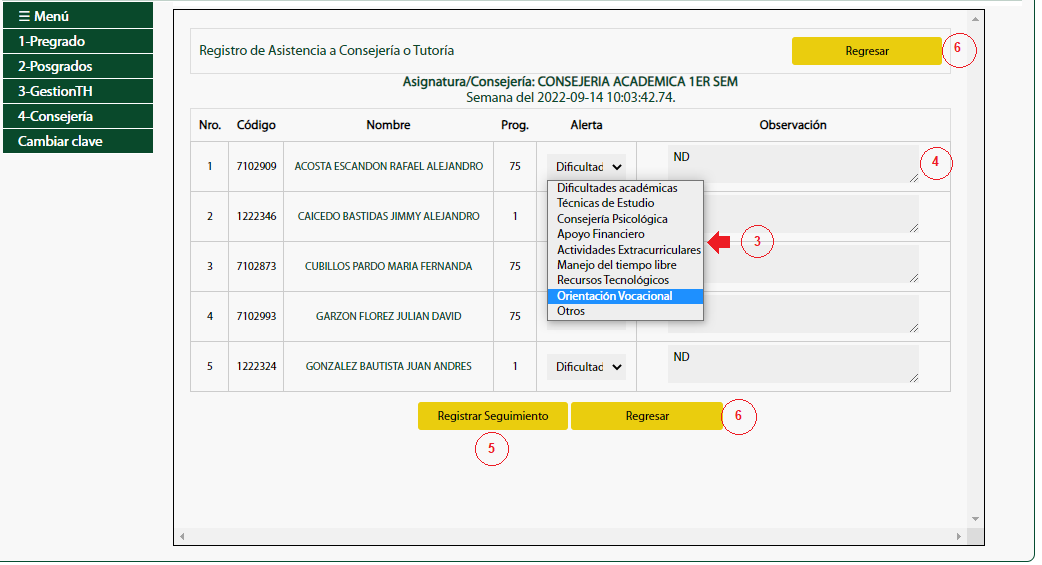
Task: Click the name GARZON FLOREZ JULIAN DAVID
Action: [389, 316]
